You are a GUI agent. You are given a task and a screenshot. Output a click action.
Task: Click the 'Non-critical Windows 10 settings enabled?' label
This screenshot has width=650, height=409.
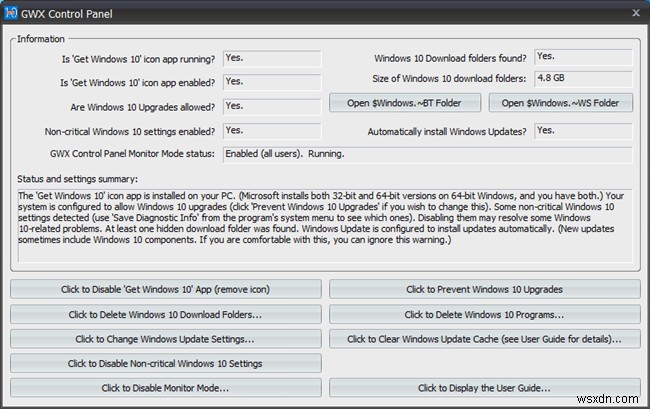click(130, 132)
